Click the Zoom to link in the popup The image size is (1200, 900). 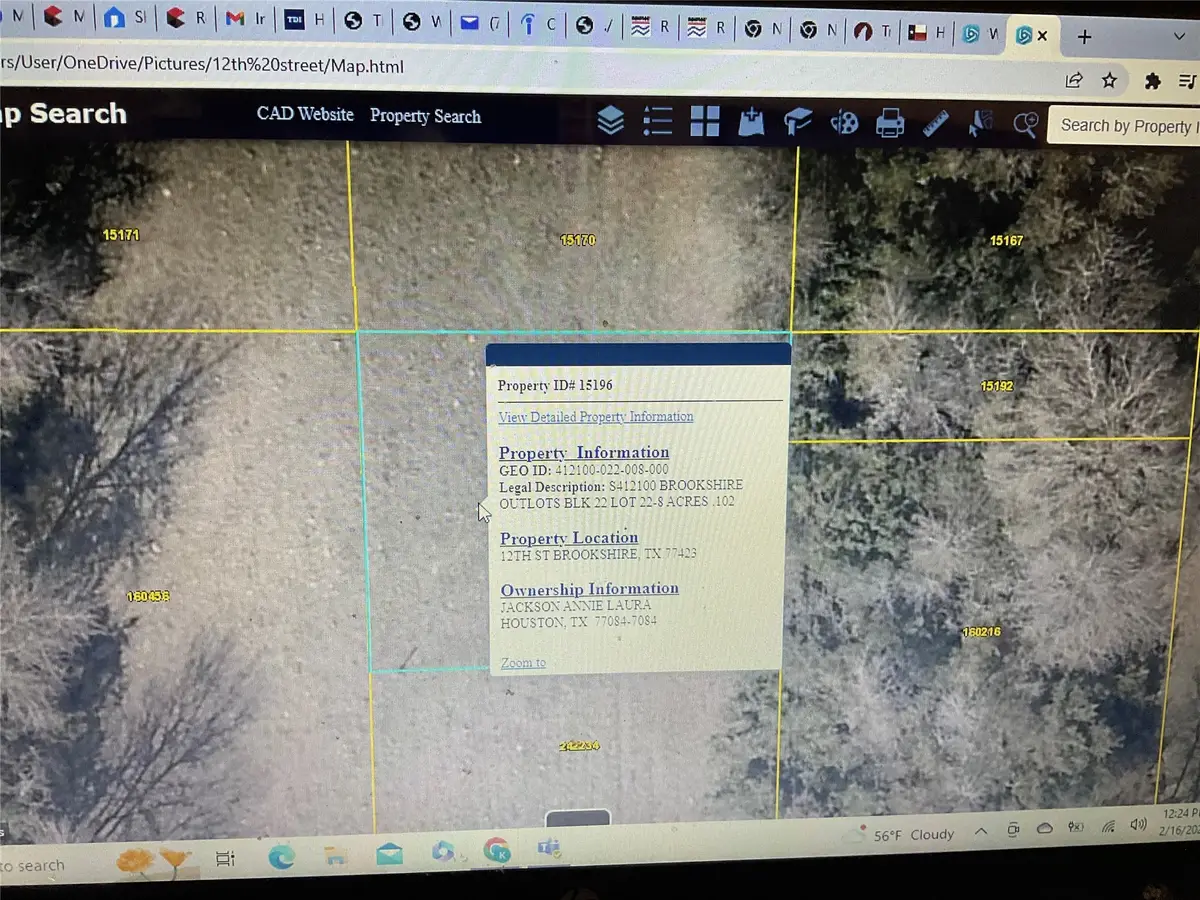tap(521, 662)
